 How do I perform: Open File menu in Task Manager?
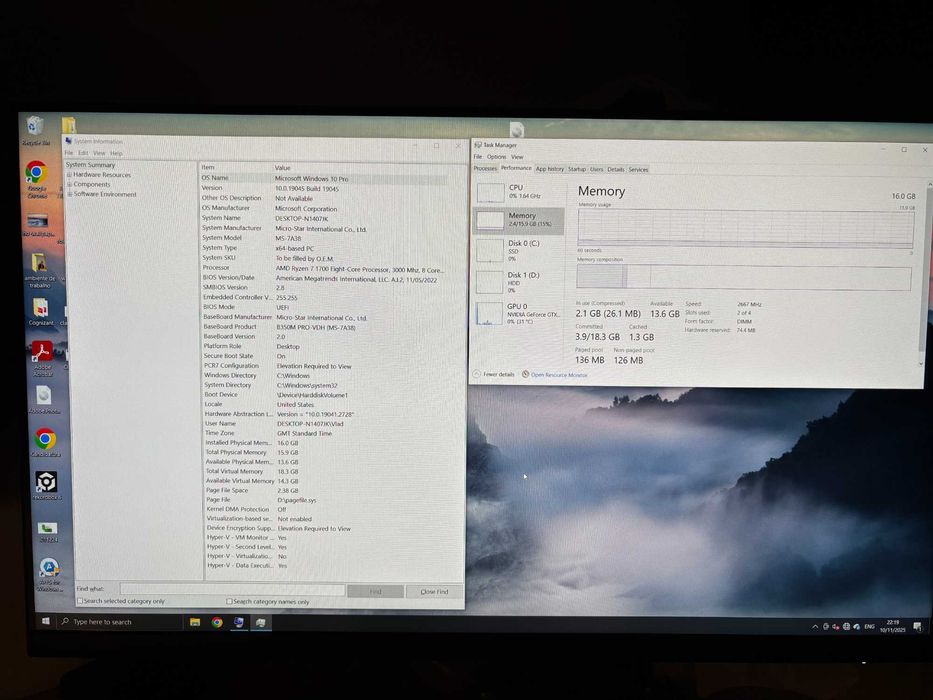[x=477, y=157]
